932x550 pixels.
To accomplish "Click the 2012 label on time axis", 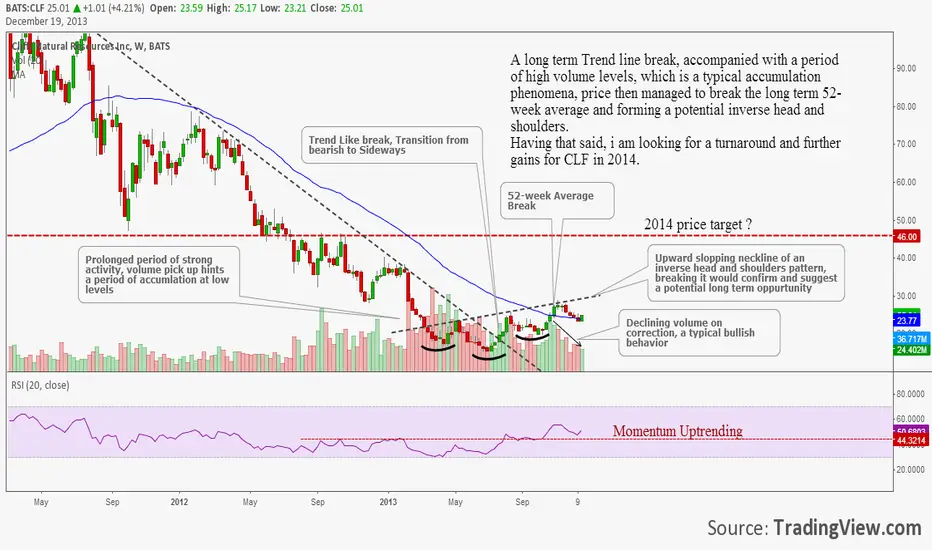I will pyautogui.click(x=179, y=502).
